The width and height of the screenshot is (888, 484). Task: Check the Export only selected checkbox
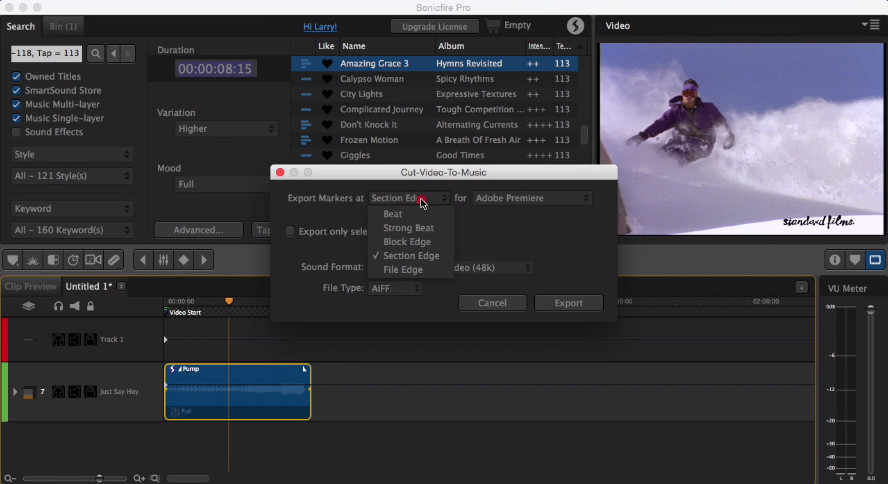tap(290, 231)
